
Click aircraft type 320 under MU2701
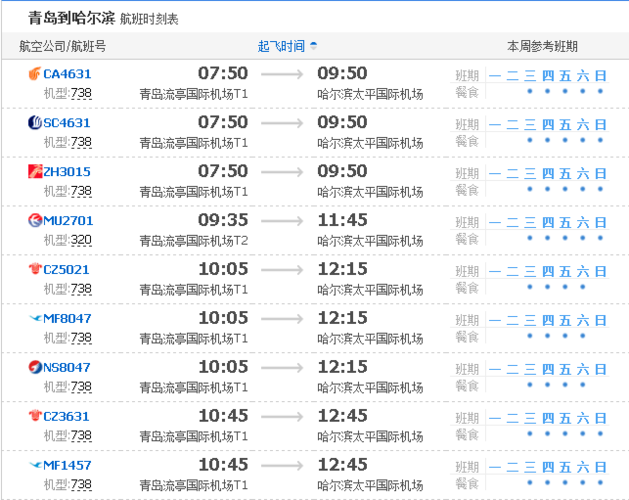tap(81, 240)
